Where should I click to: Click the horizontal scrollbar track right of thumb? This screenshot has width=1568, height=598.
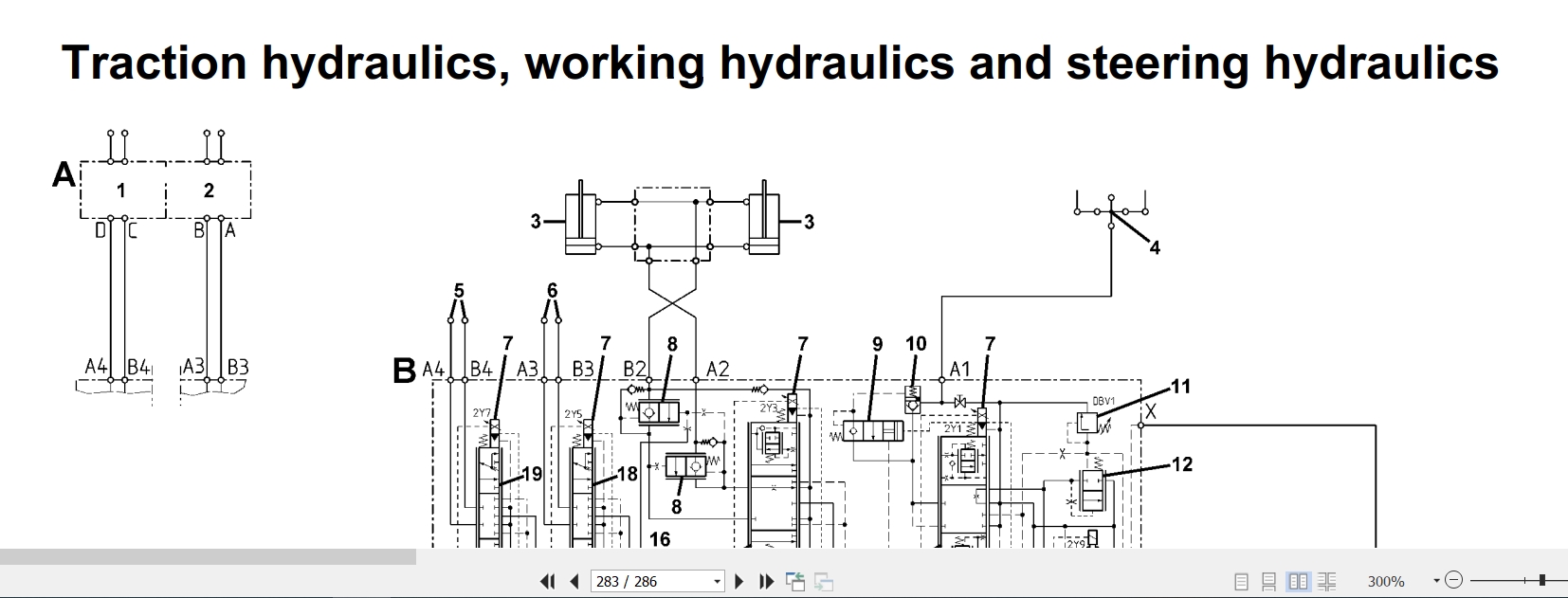991,556
